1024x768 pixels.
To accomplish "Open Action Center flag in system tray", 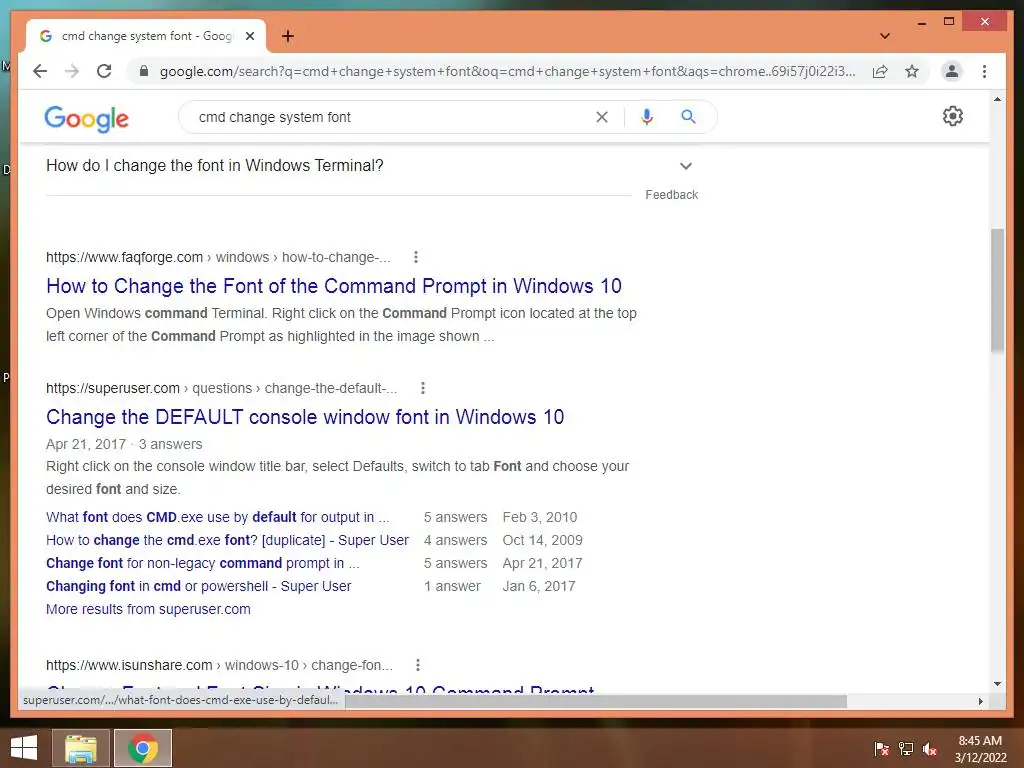I will [881, 748].
